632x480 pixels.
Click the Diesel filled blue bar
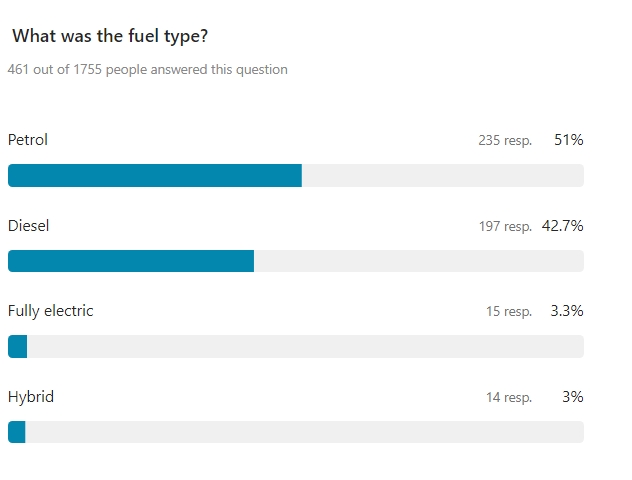tap(131, 261)
